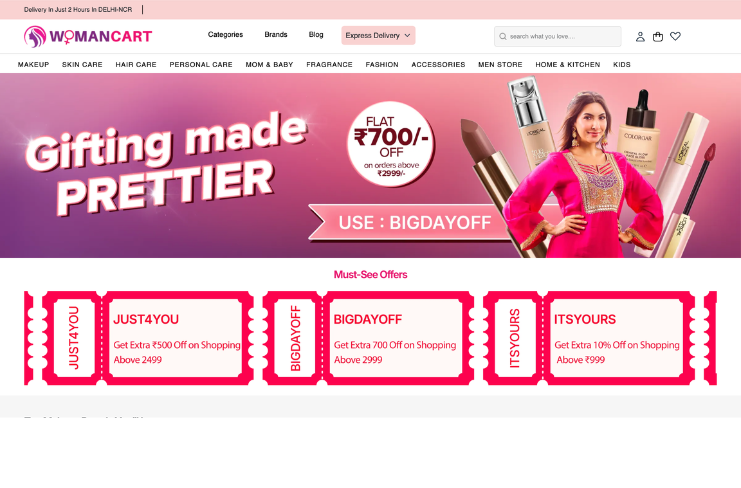The width and height of the screenshot is (741, 488).
Task: Open the Brands menu
Action: click(x=276, y=34)
